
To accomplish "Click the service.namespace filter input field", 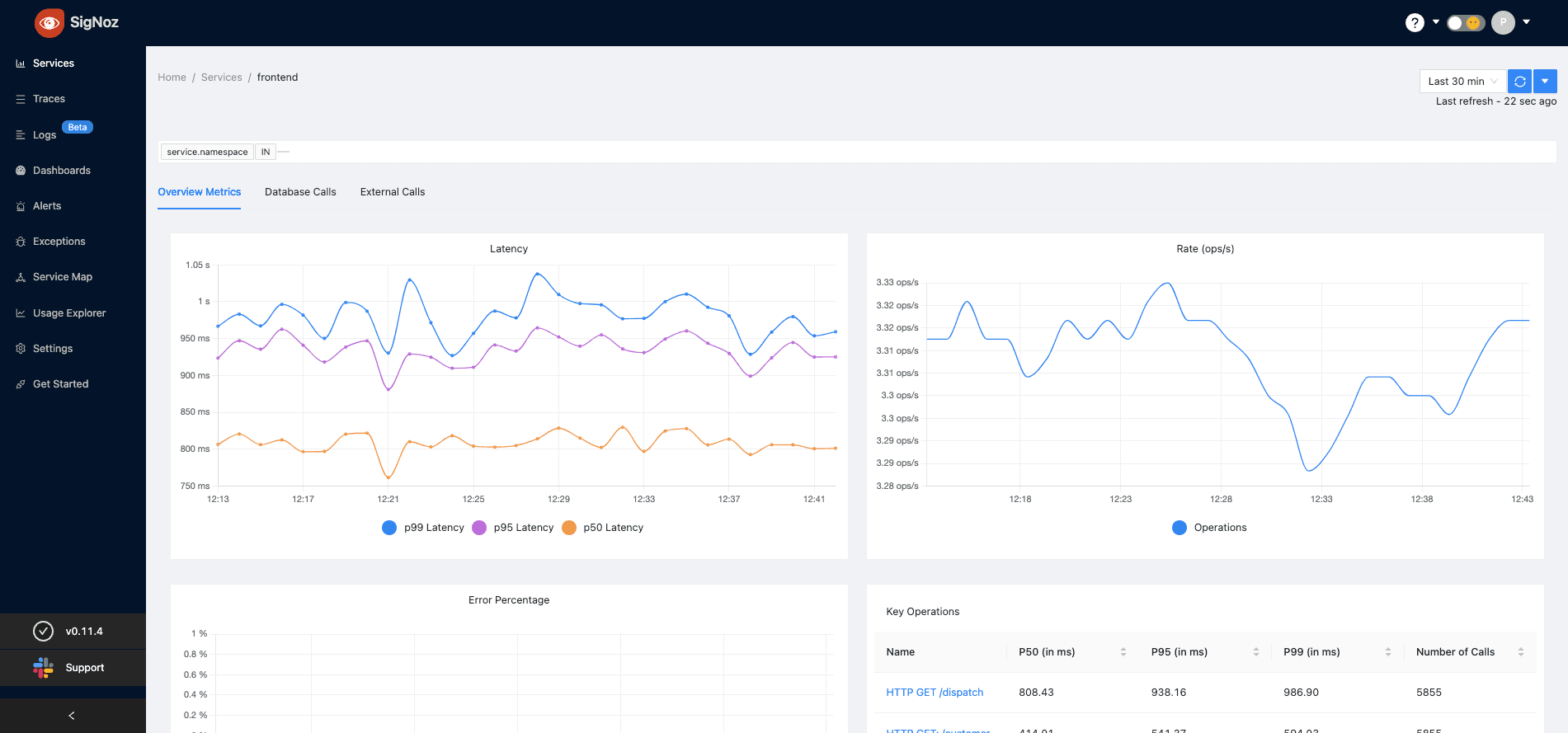I will point(577,152).
